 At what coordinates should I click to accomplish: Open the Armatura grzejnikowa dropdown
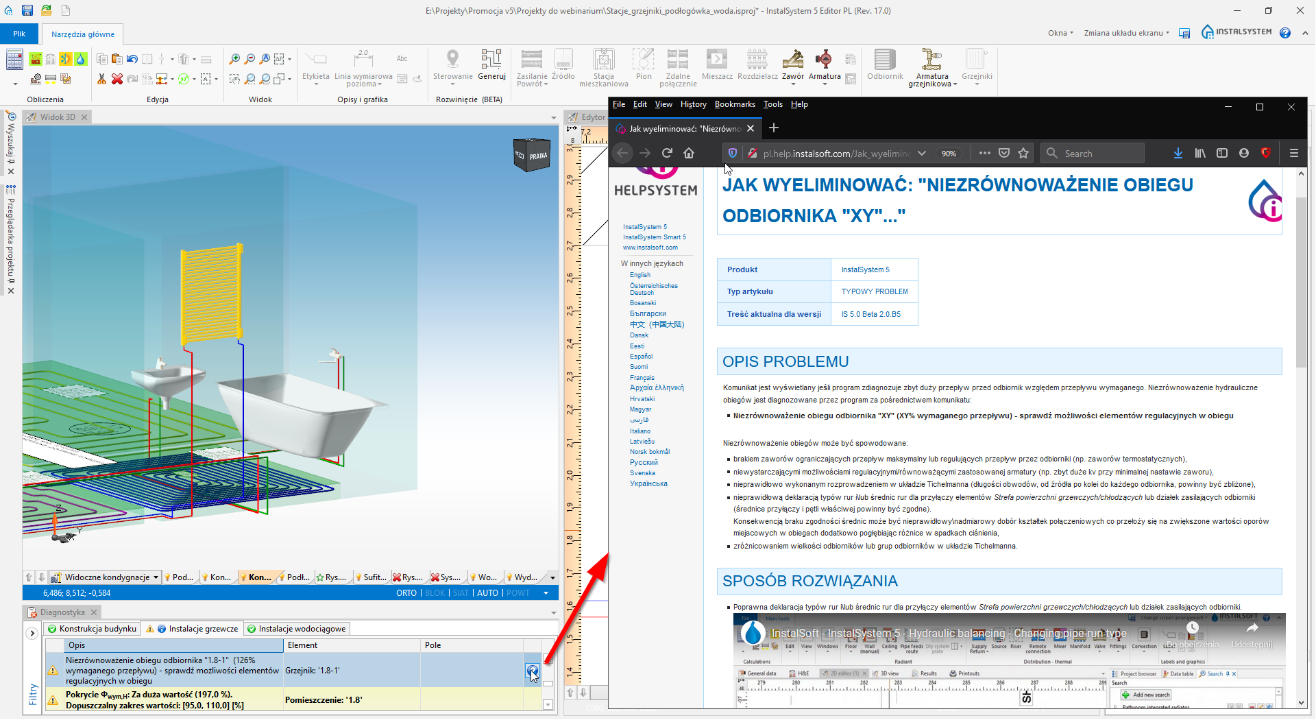(934, 68)
